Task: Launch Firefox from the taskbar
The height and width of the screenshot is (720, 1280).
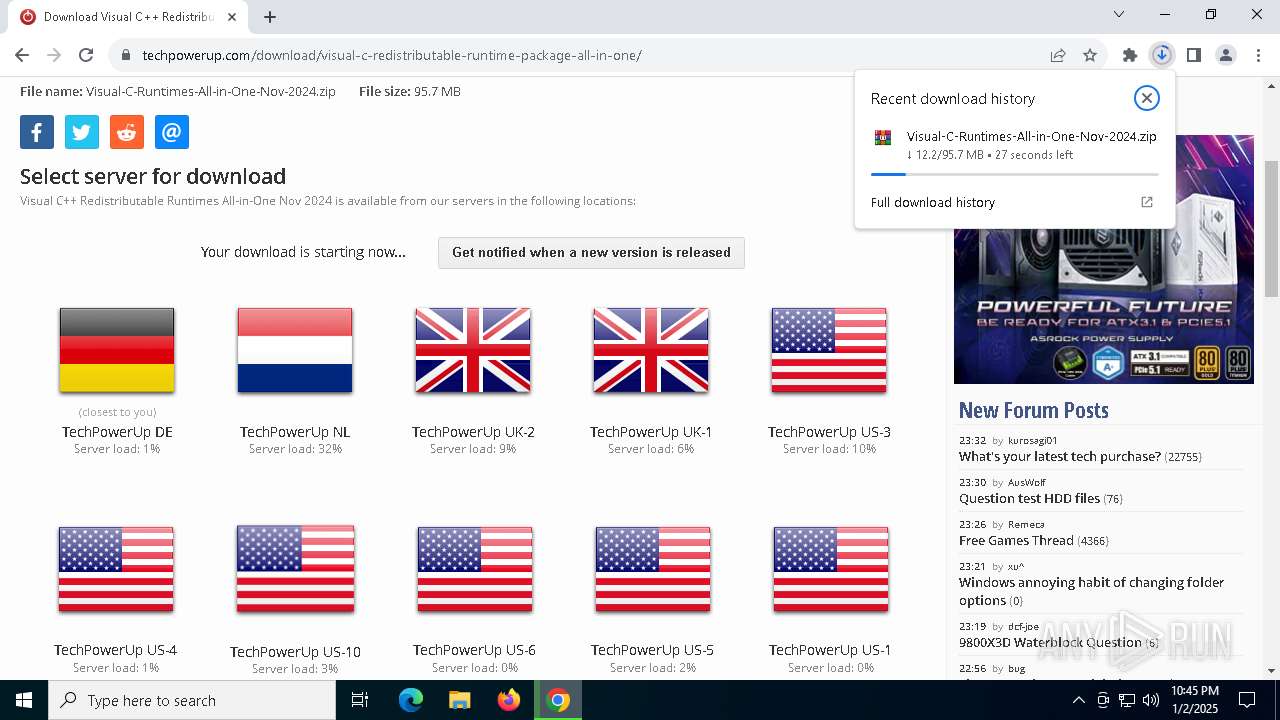Action: coord(509,700)
